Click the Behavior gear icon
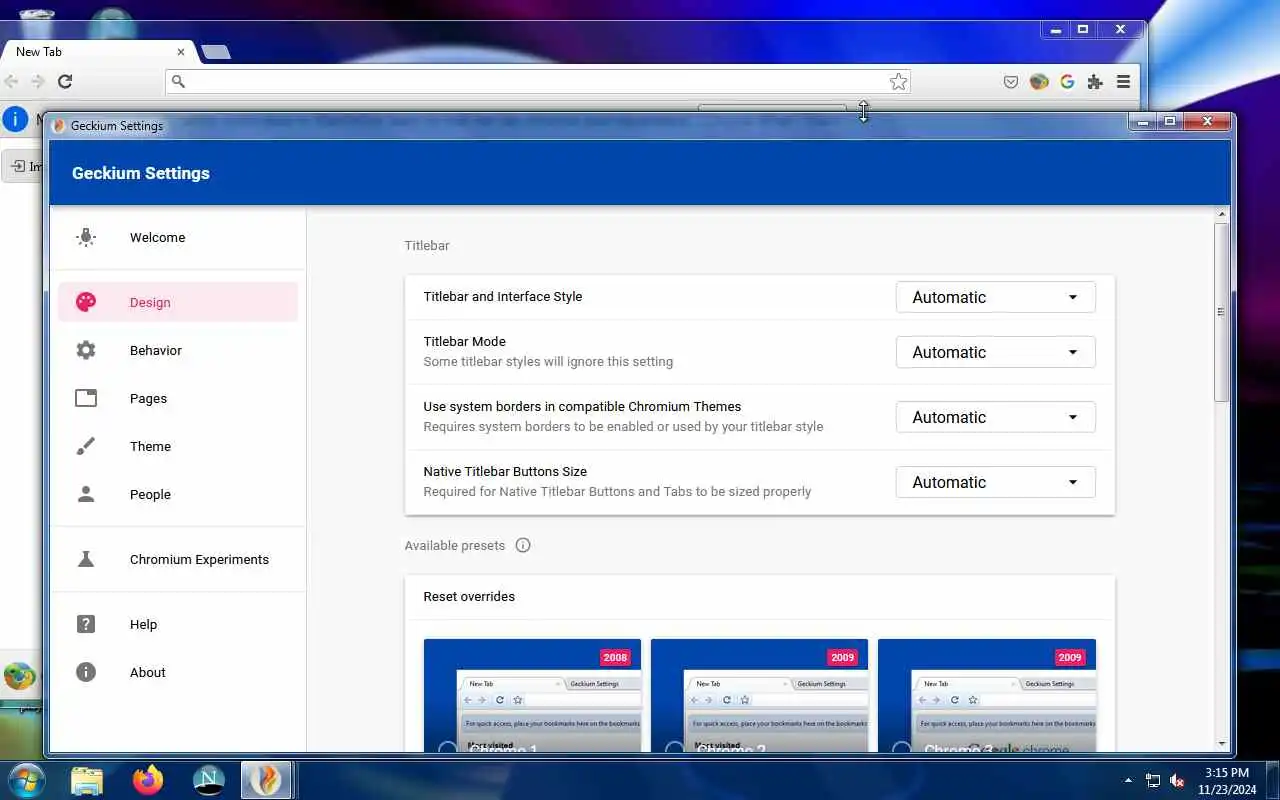1280x800 pixels. (86, 350)
